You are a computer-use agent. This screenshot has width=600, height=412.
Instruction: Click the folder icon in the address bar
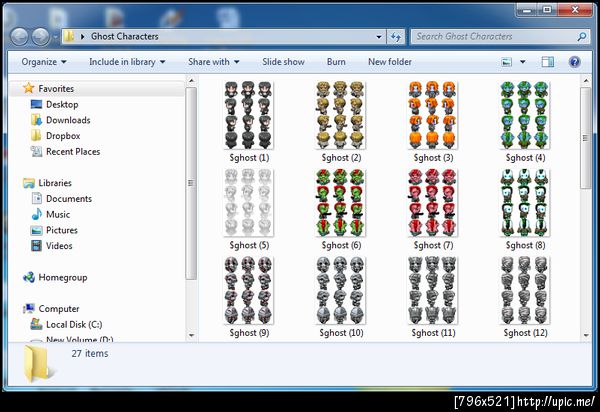(69, 36)
